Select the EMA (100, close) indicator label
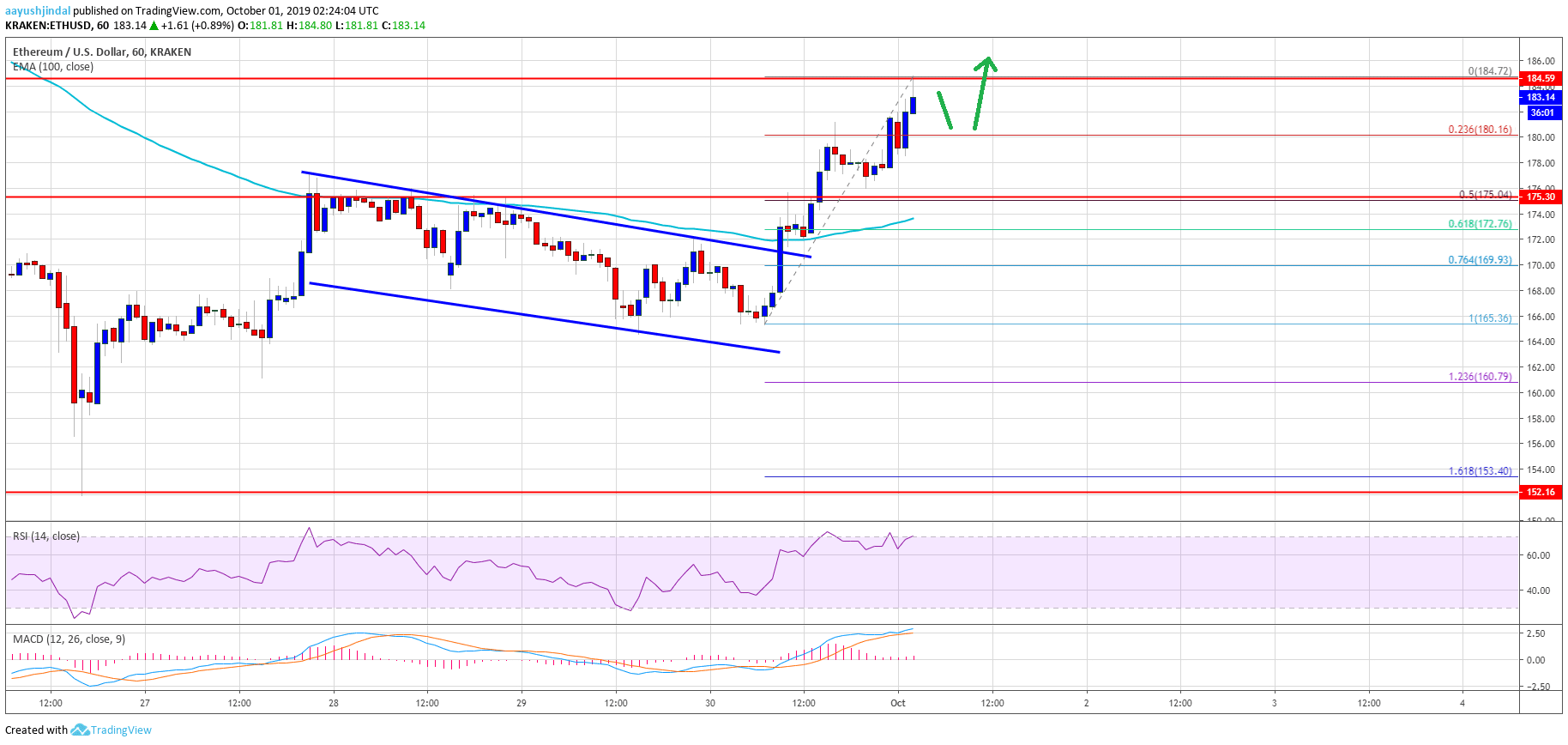Viewport: 1568px width, 745px height. pos(52,67)
